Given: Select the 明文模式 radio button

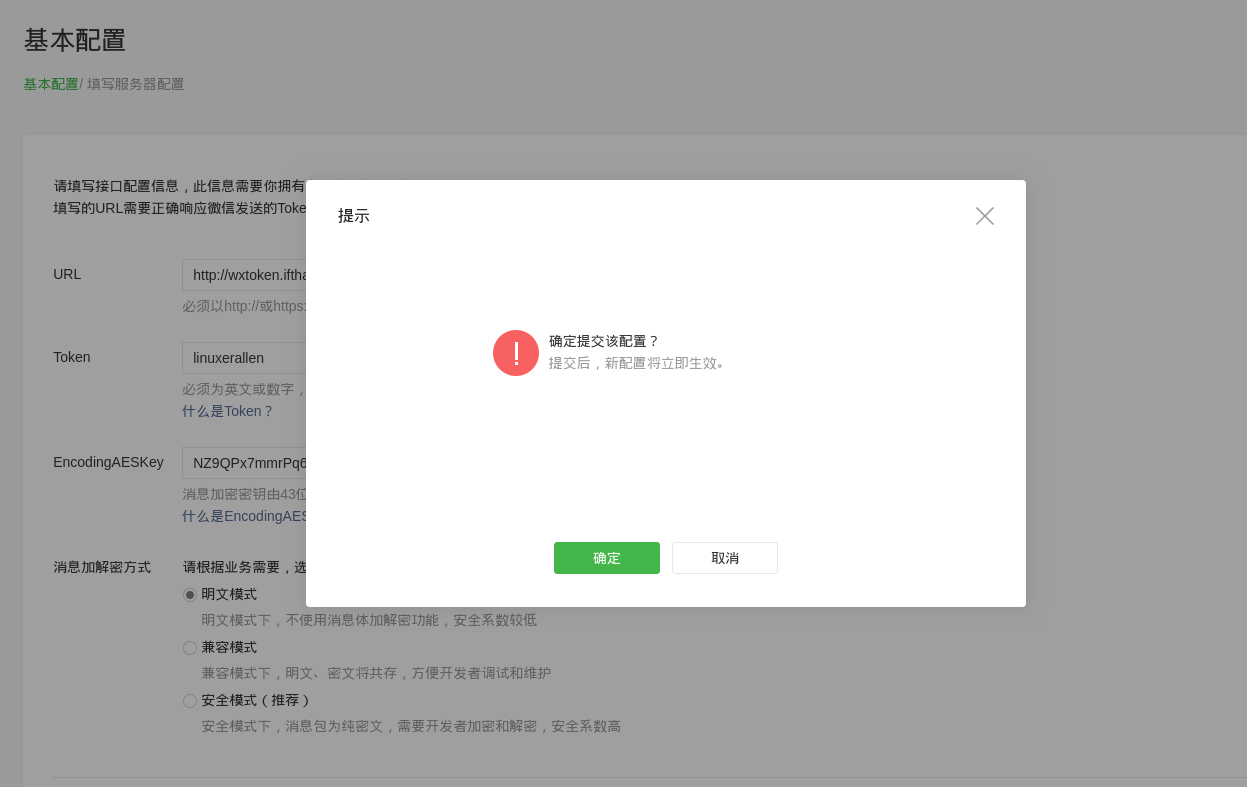Looking at the screenshot, I should click(190, 595).
